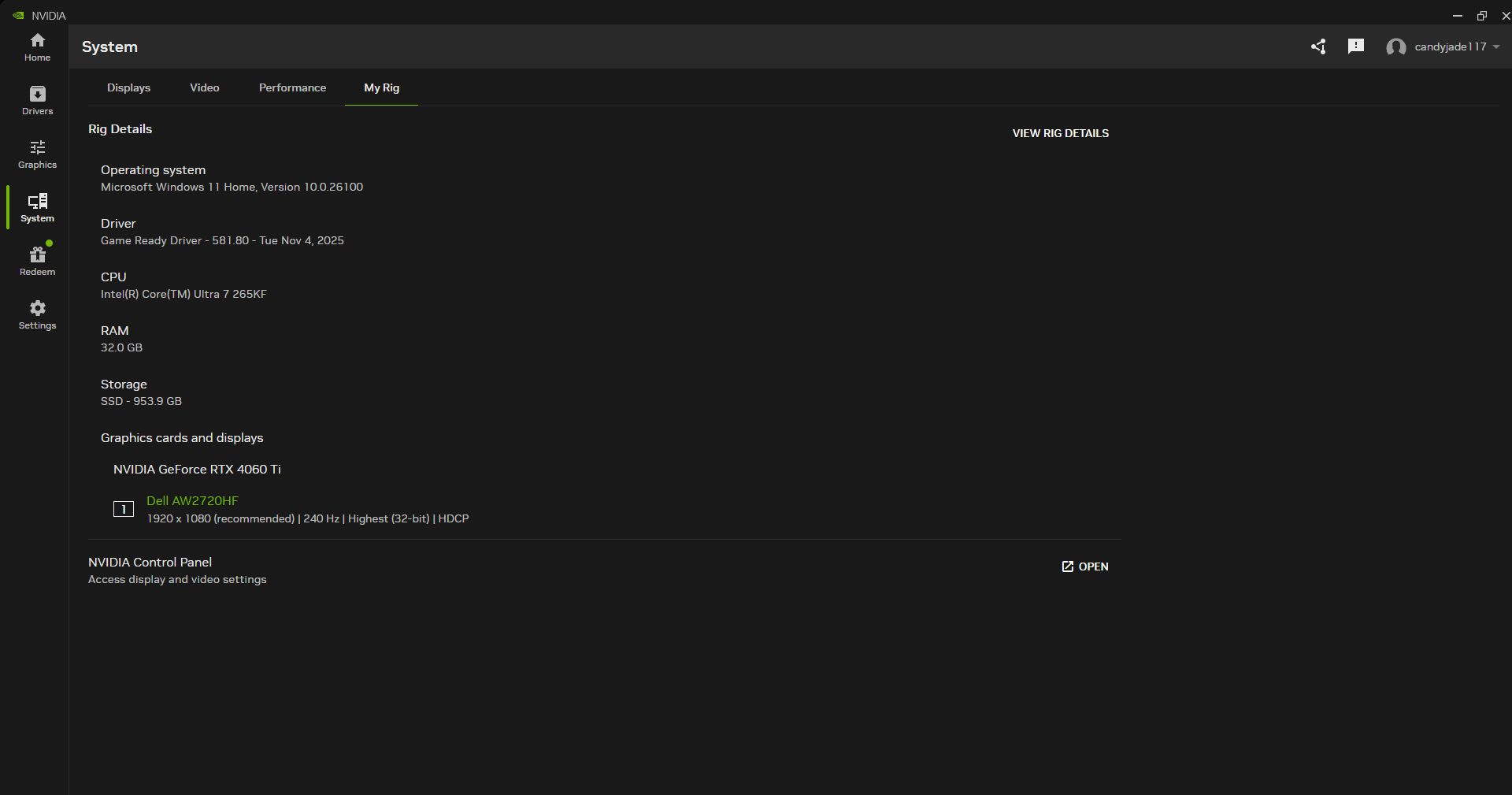The width and height of the screenshot is (1512, 795).
Task: Close the NVIDIA app window
Action: pyautogui.click(x=1505, y=16)
